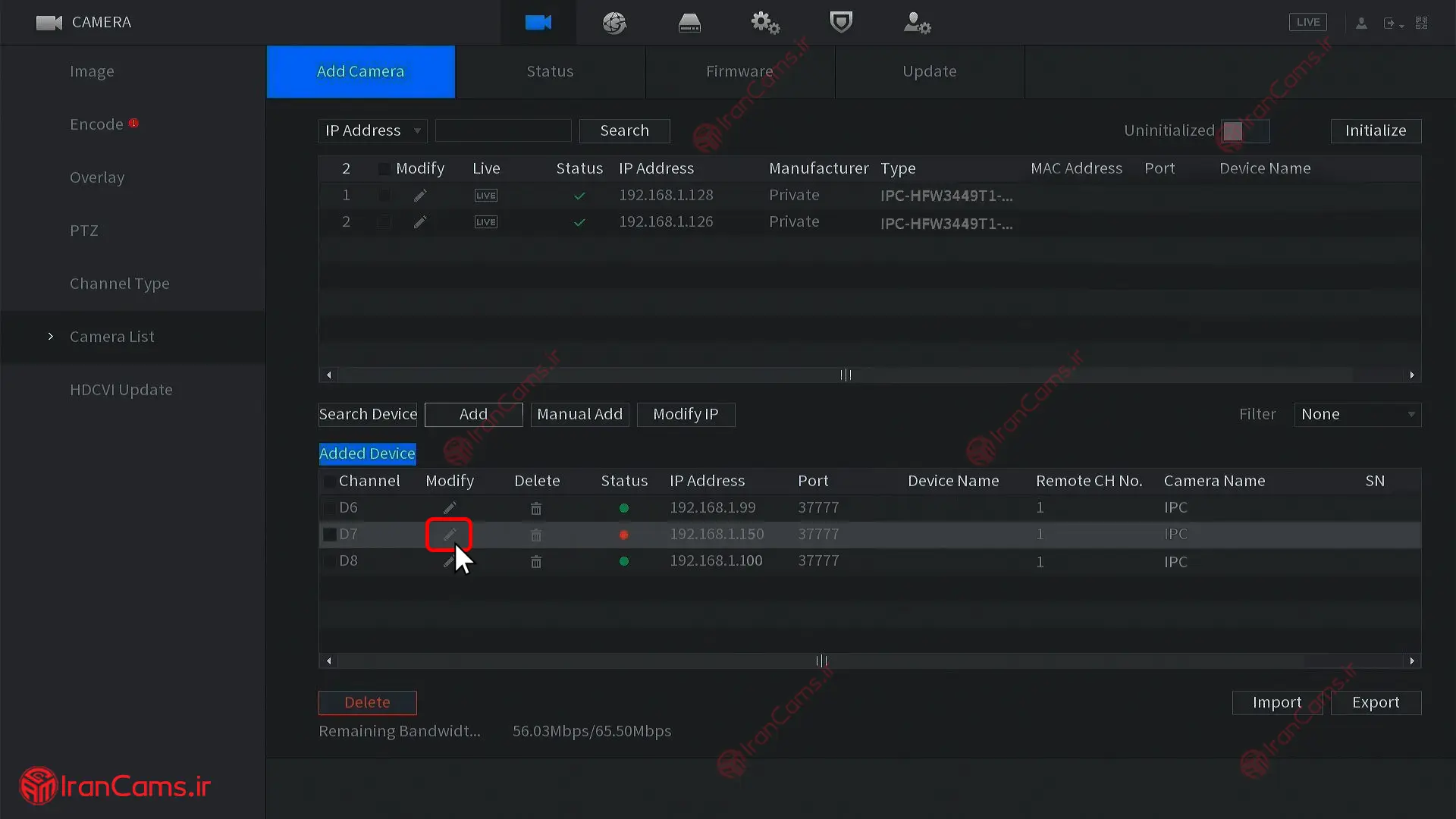Edit the found camera 192.168.1.128 with pencil icon

[x=420, y=196]
